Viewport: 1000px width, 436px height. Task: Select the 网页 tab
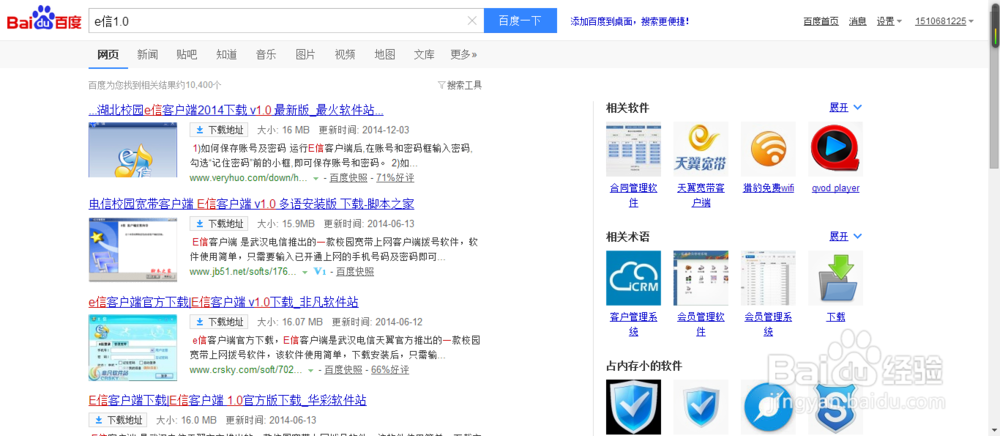[108, 54]
